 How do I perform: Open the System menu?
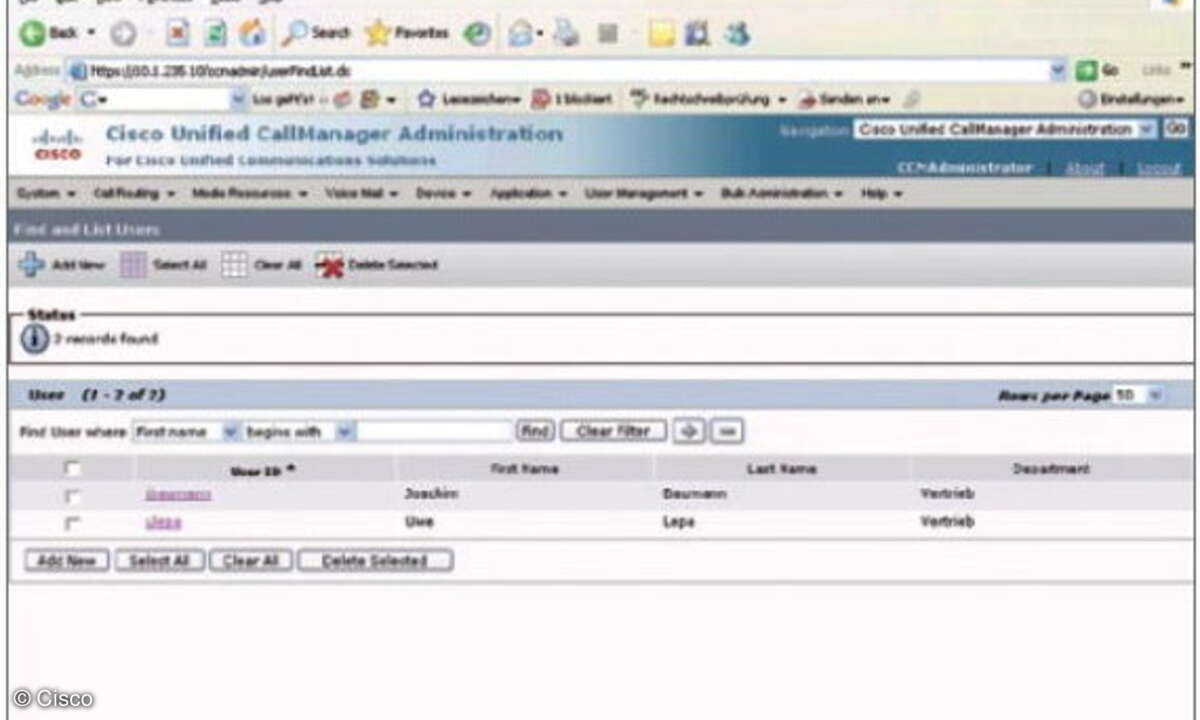pyautogui.click(x=46, y=193)
